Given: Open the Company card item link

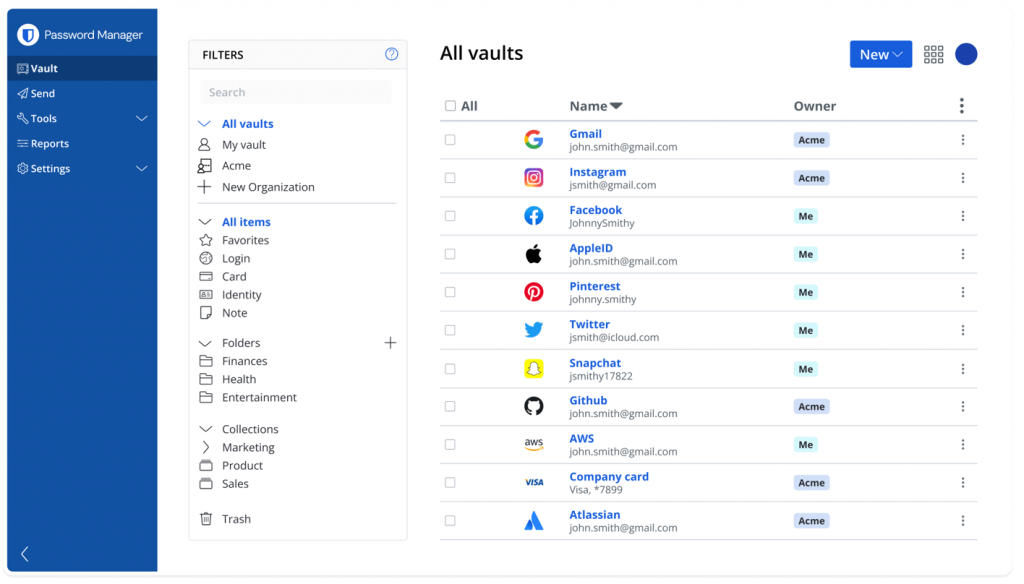Looking at the screenshot, I should coord(609,477).
